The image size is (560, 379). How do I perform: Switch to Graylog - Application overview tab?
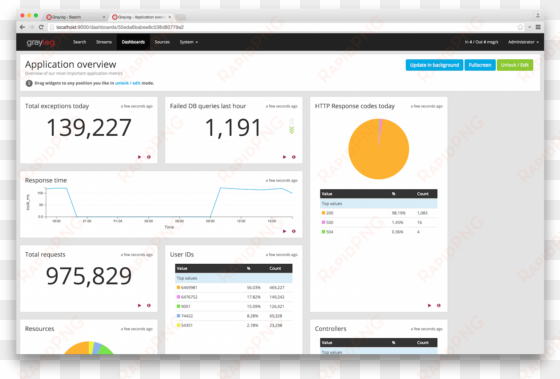[x=142, y=17]
